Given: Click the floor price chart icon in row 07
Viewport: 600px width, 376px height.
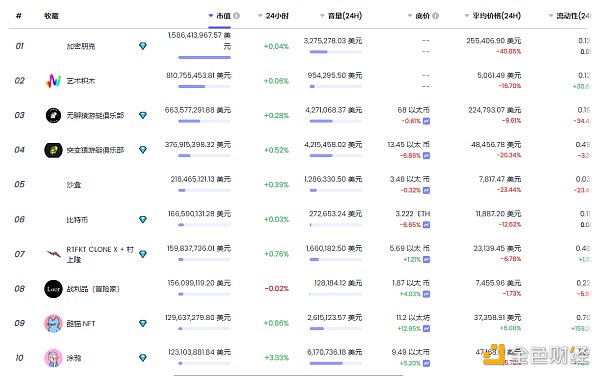Looking at the screenshot, I should coord(426,260).
